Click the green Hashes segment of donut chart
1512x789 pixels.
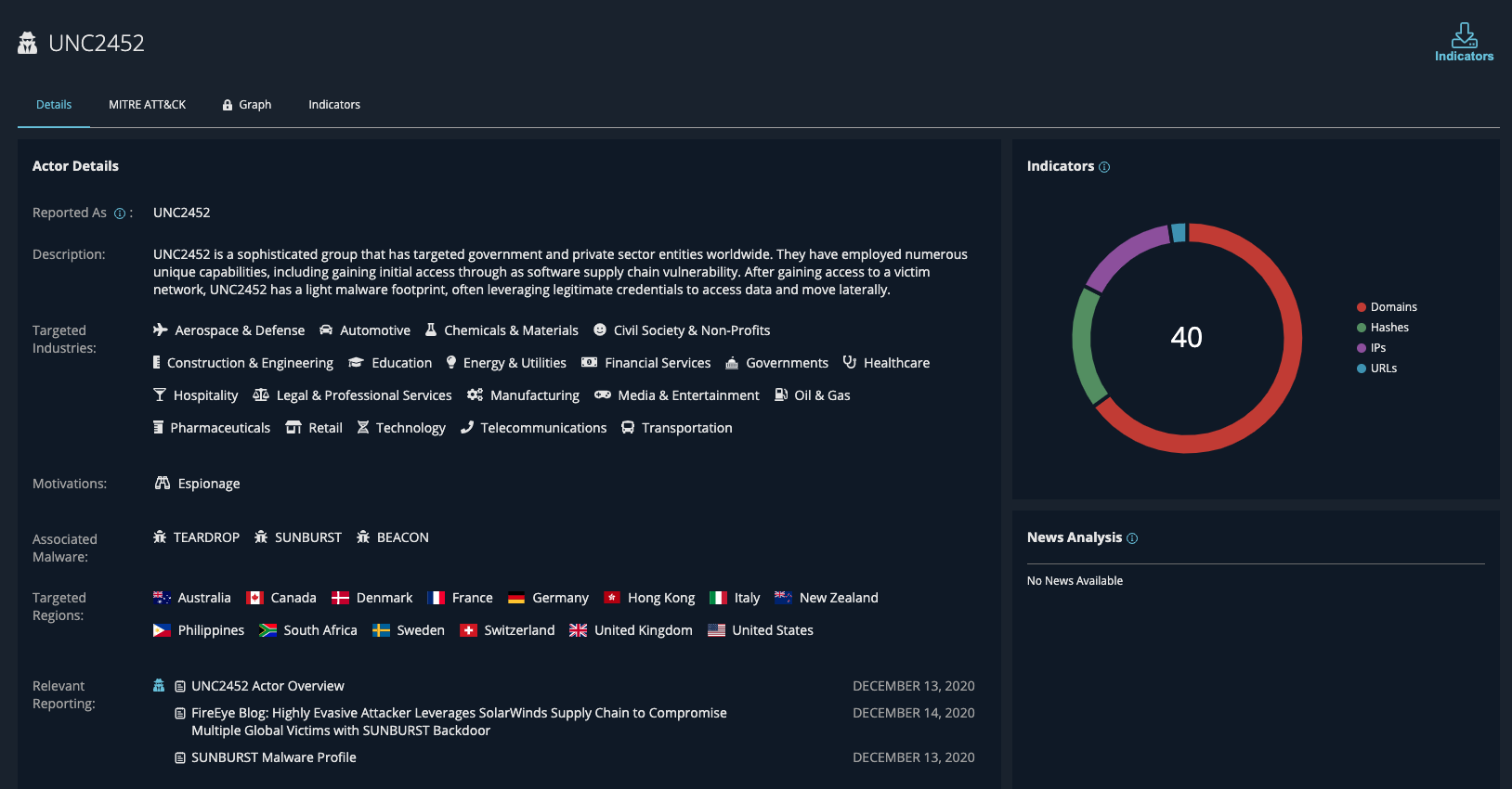point(1083,345)
